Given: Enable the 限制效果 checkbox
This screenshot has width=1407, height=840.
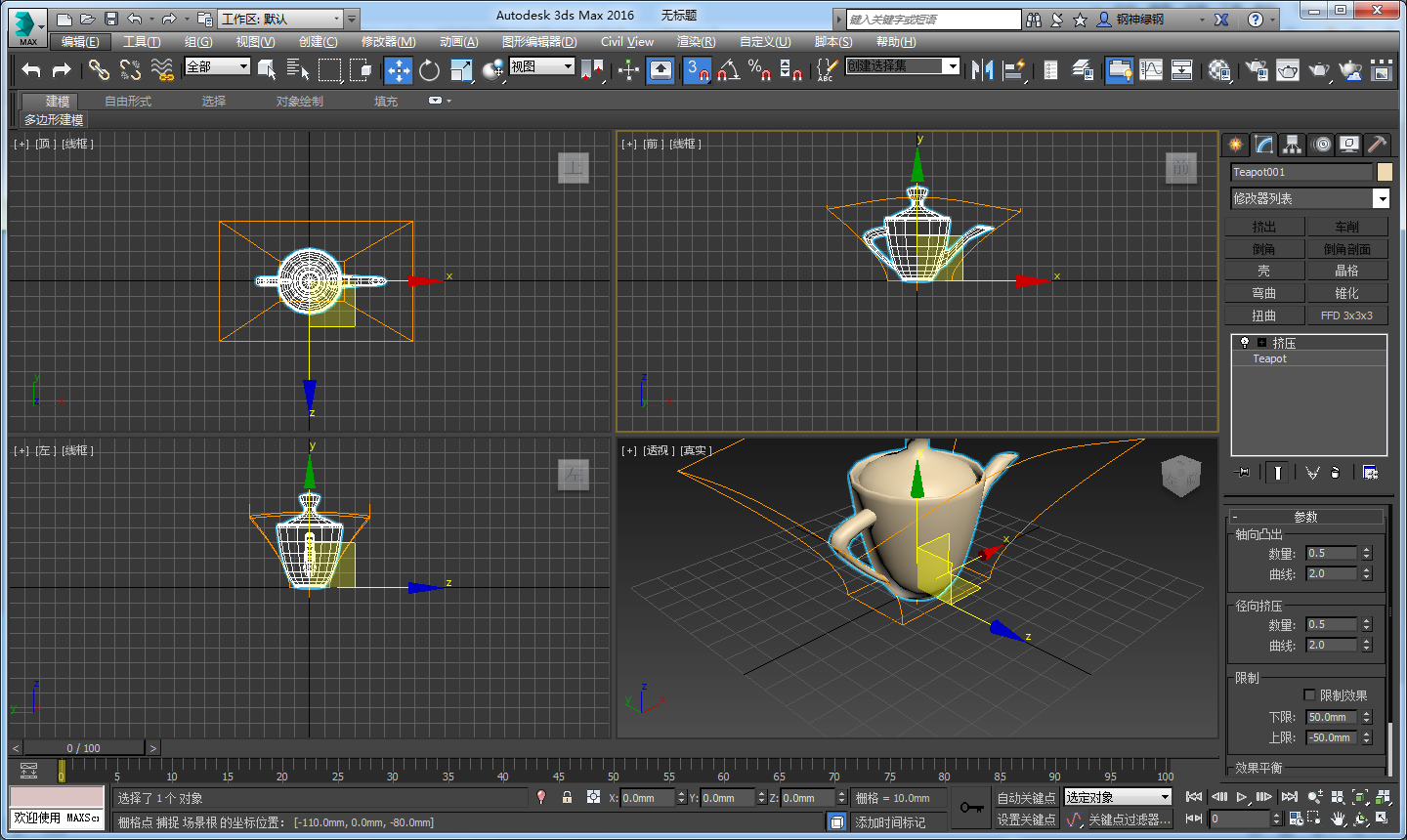Looking at the screenshot, I should coord(1309,695).
